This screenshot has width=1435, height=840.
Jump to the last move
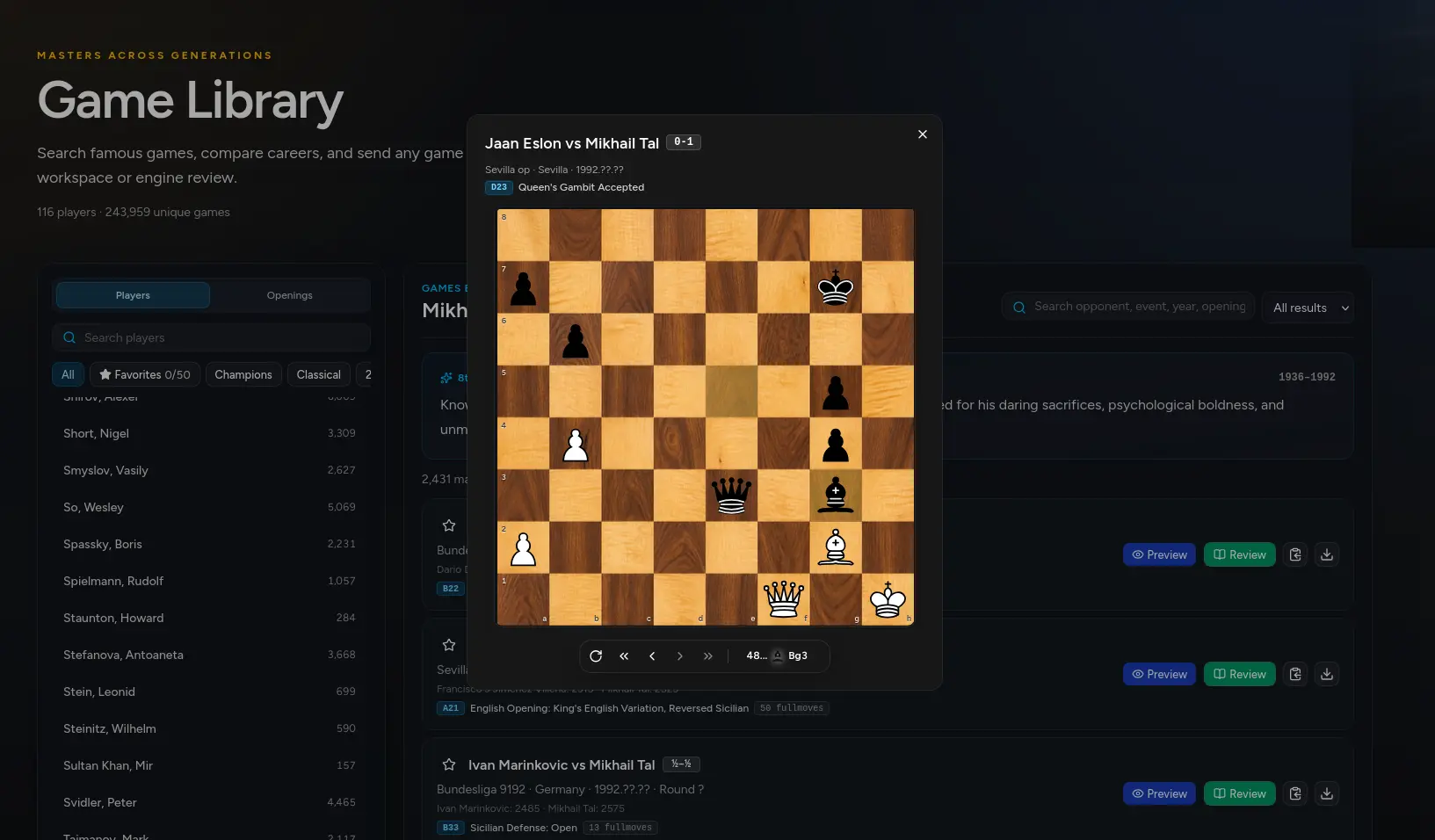(x=708, y=656)
